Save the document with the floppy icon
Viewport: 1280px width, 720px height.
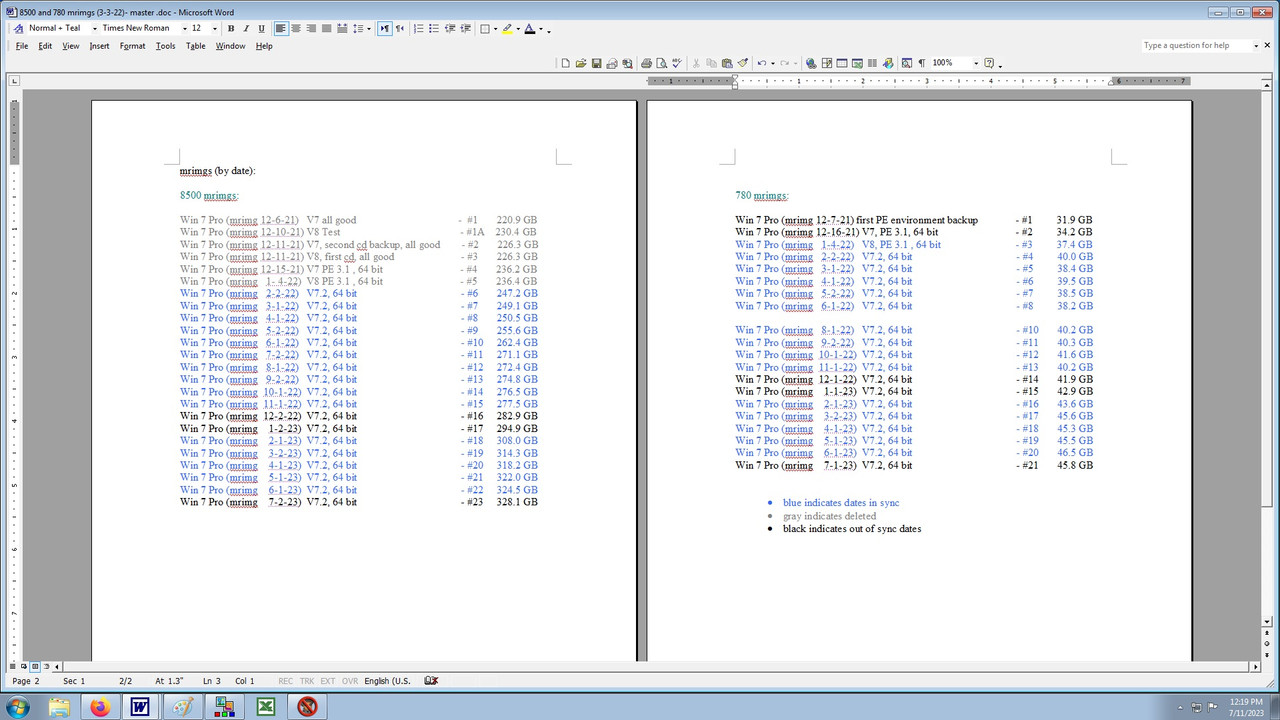coord(596,63)
